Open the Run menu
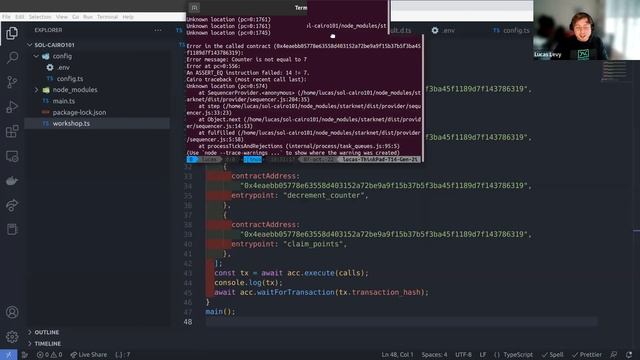The image size is (640, 360). point(88,17)
